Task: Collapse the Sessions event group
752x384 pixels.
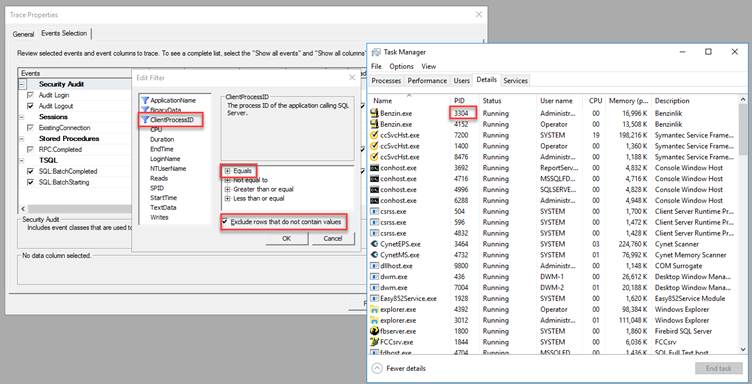Action: coord(22,117)
